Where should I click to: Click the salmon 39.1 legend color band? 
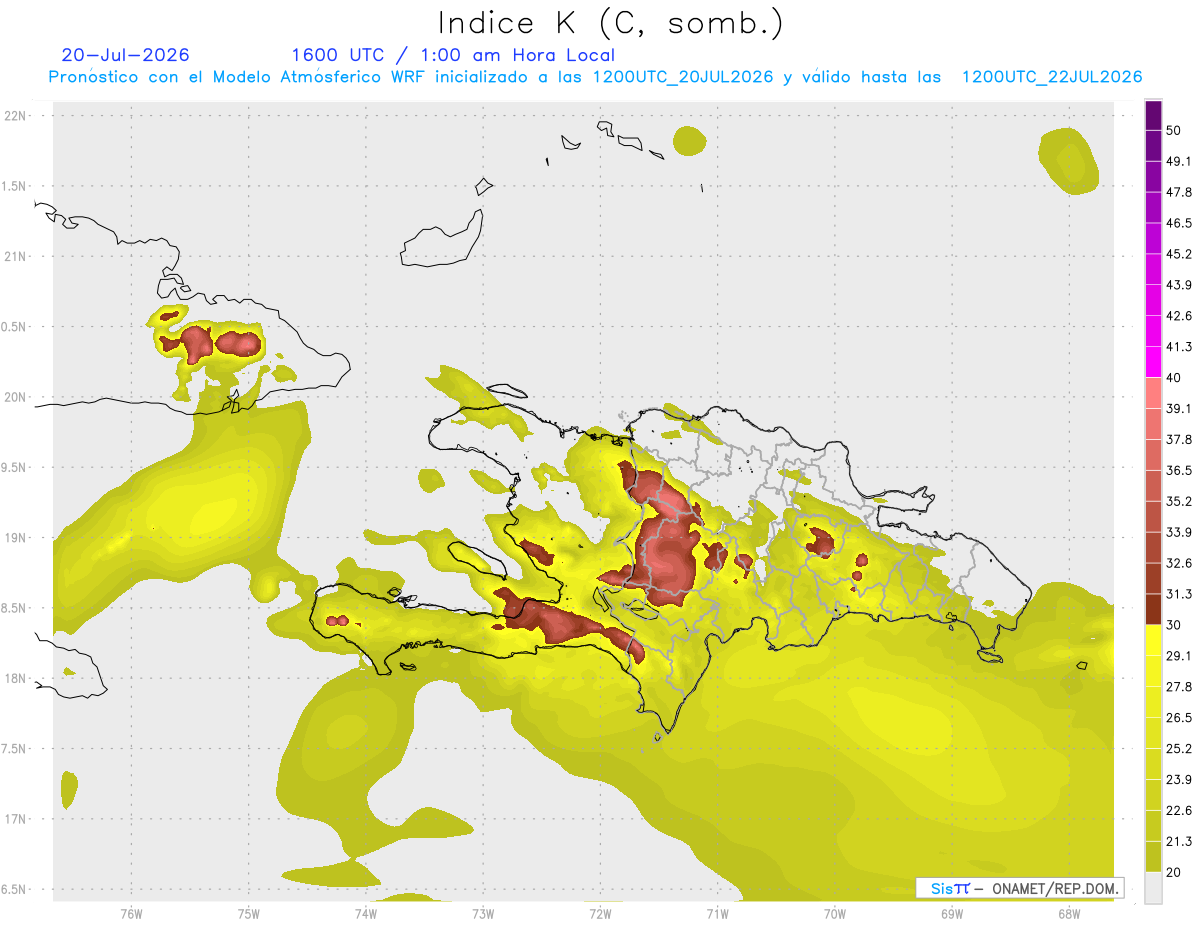(1153, 393)
